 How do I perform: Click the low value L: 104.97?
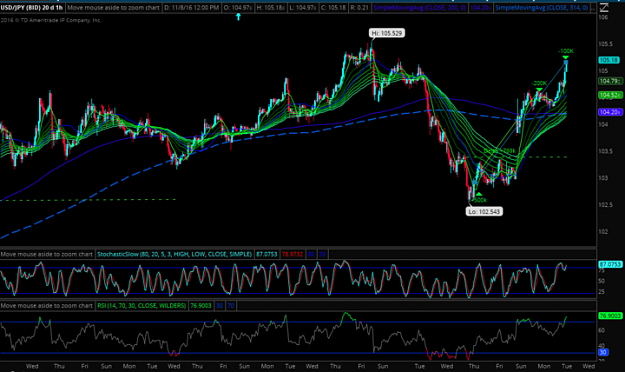pos(303,8)
